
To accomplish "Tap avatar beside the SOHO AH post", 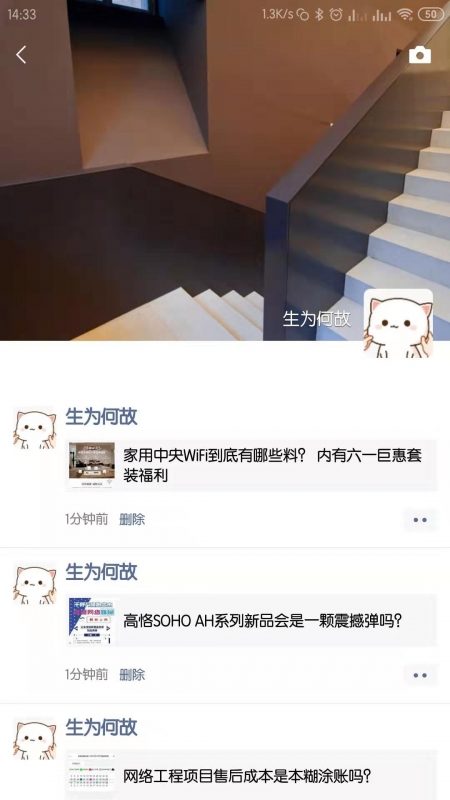I will tap(34, 583).
